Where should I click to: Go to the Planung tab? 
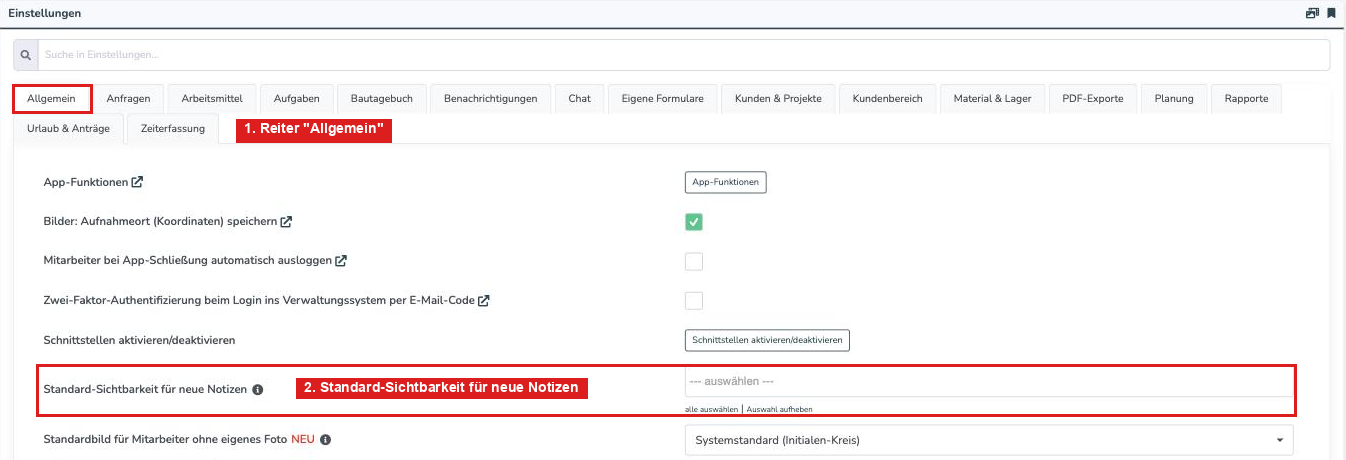pyautogui.click(x=1173, y=99)
